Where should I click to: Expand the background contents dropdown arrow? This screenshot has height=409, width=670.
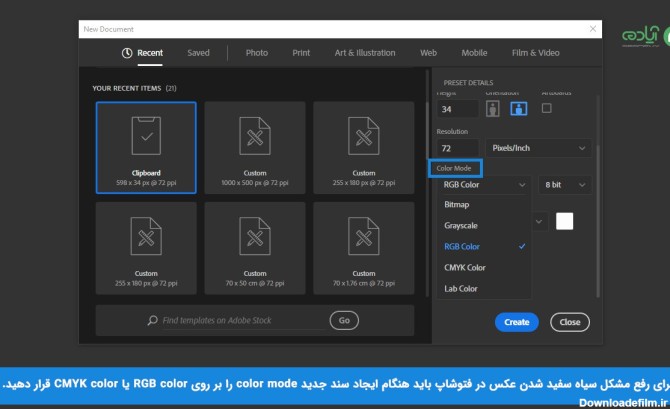(x=539, y=221)
